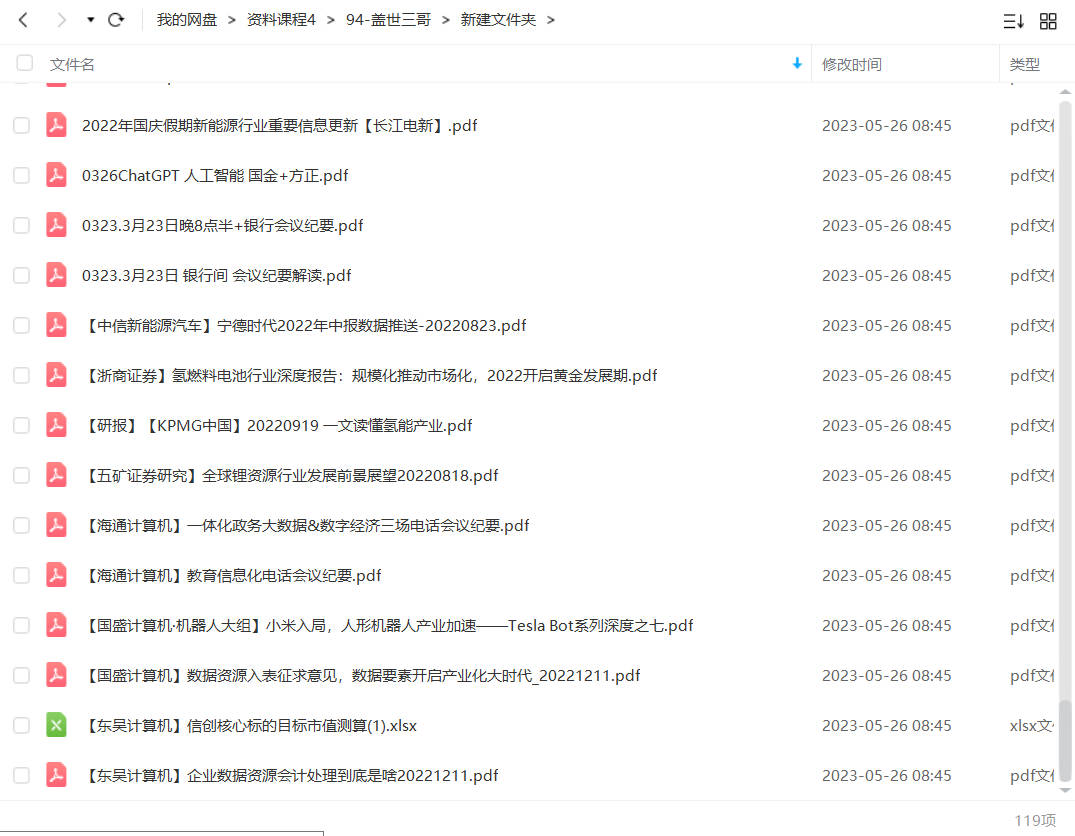
Task: Select 【五矿证券研究】全球锂资源行业发展前景展望20220818.pdf
Action: [x=290, y=475]
